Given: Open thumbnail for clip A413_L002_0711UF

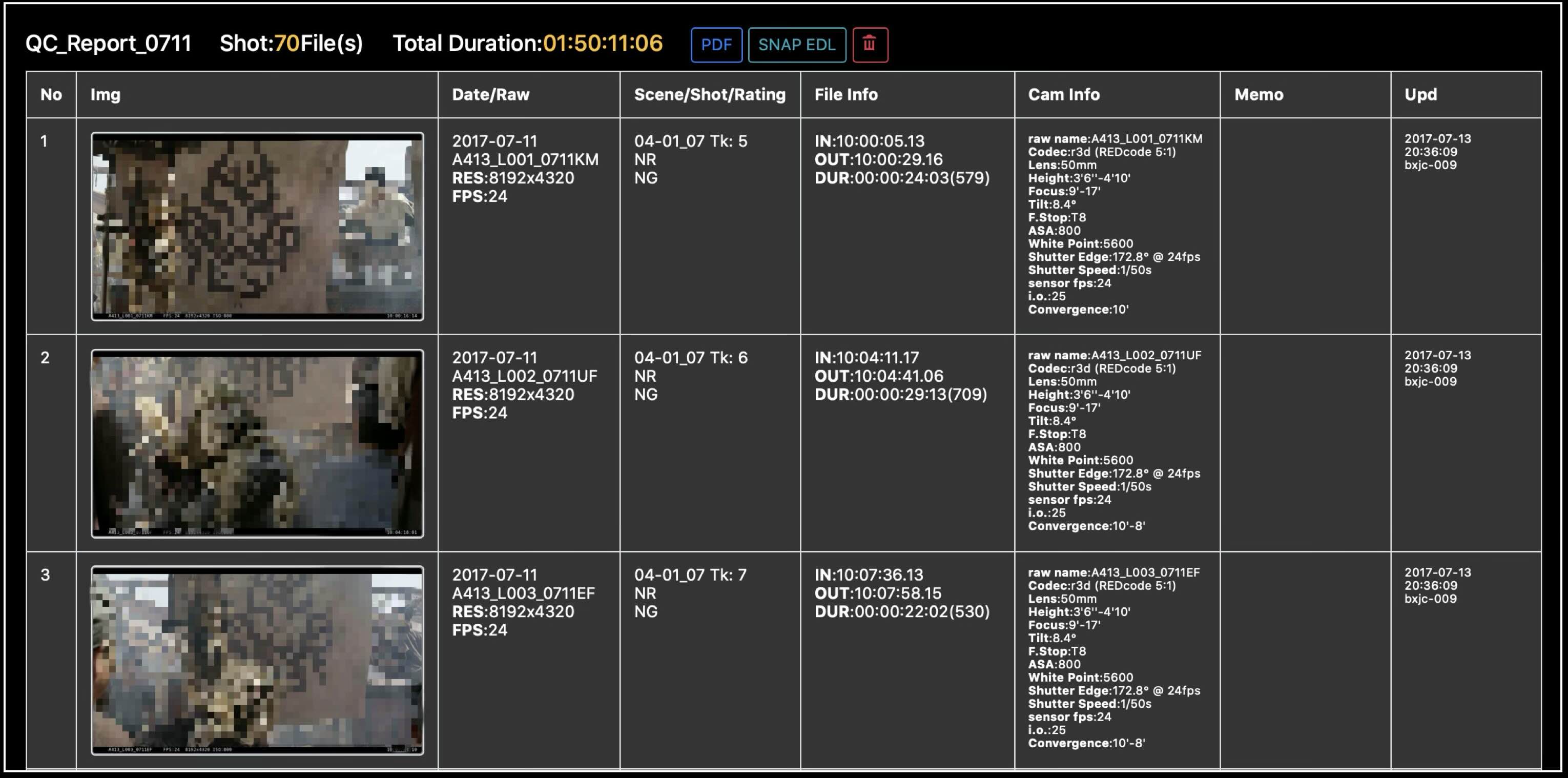Looking at the screenshot, I should coord(257,443).
